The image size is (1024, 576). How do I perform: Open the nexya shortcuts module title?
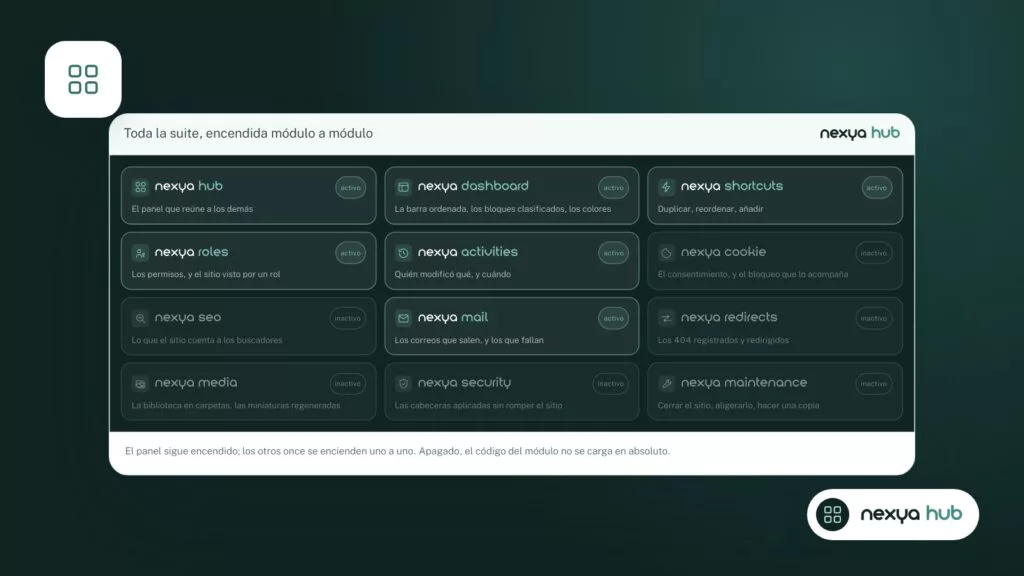(x=731, y=186)
